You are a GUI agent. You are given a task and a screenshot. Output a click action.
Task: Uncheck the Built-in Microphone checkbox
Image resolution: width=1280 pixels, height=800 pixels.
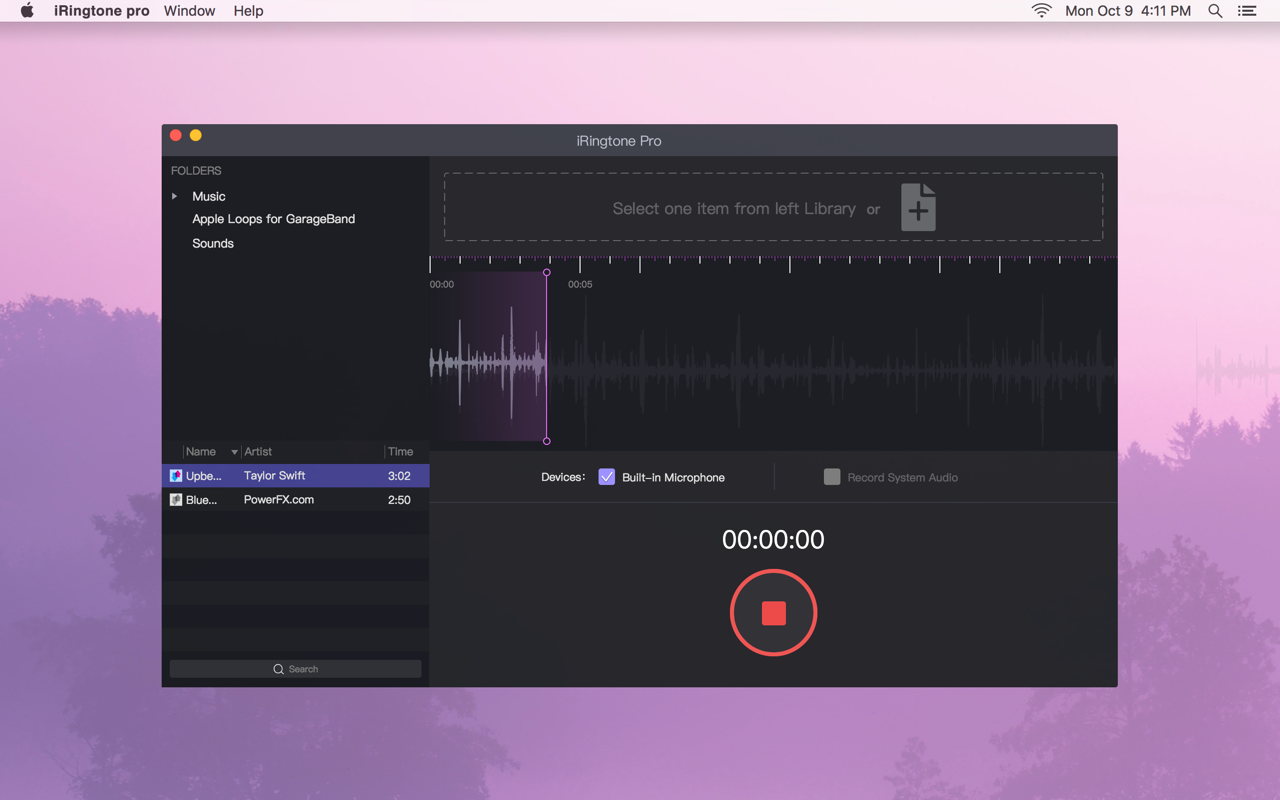click(607, 477)
